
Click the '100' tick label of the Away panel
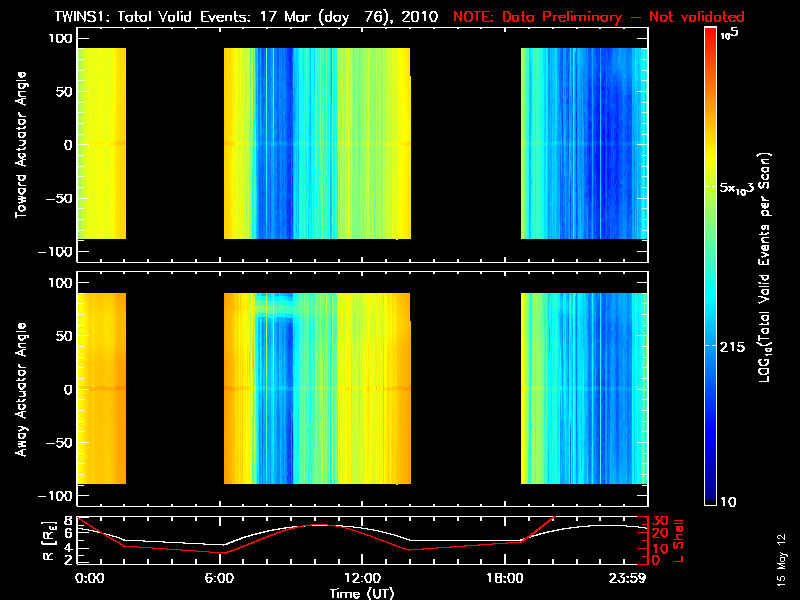click(60, 283)
